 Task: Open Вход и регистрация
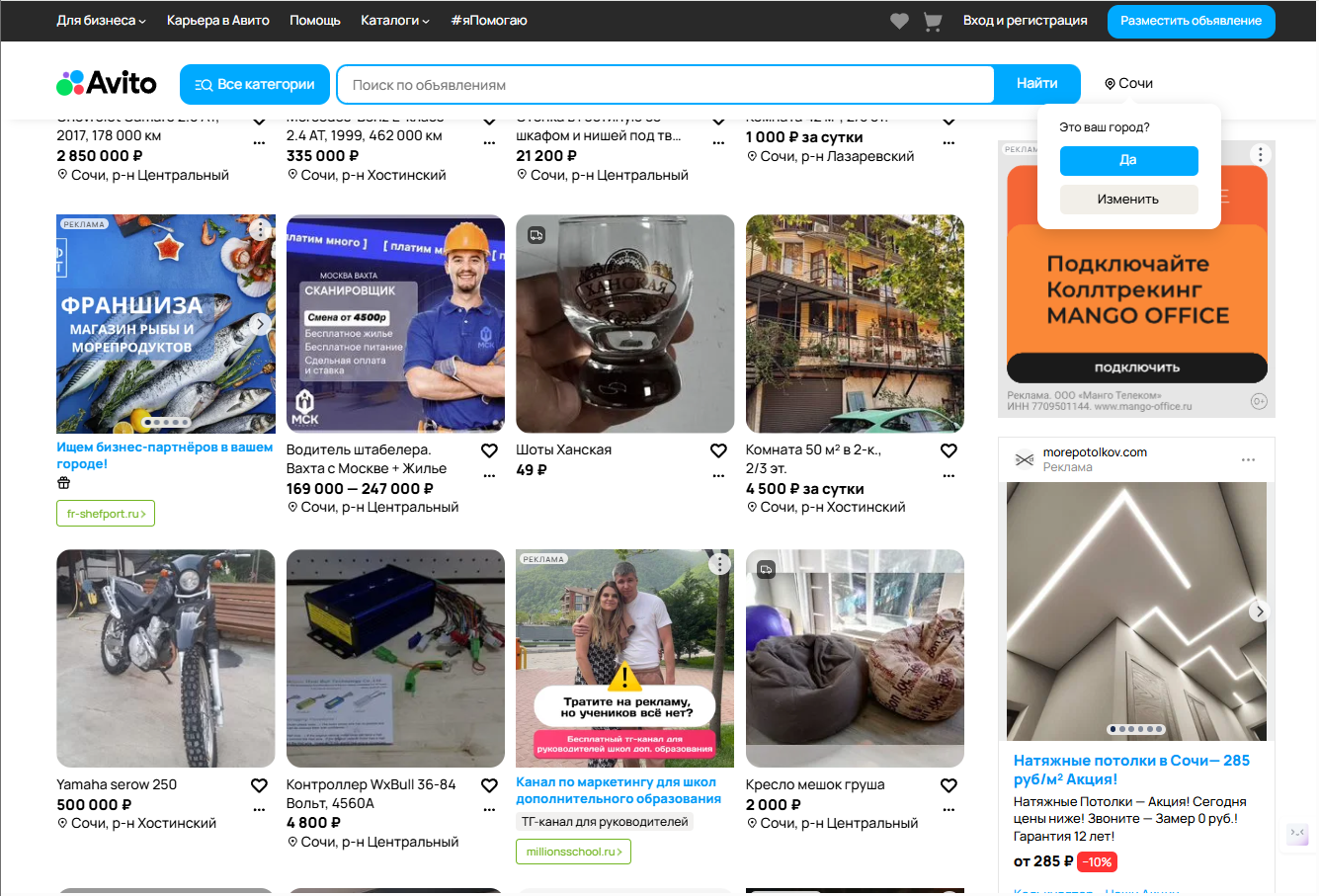(x=1026, y=21)
